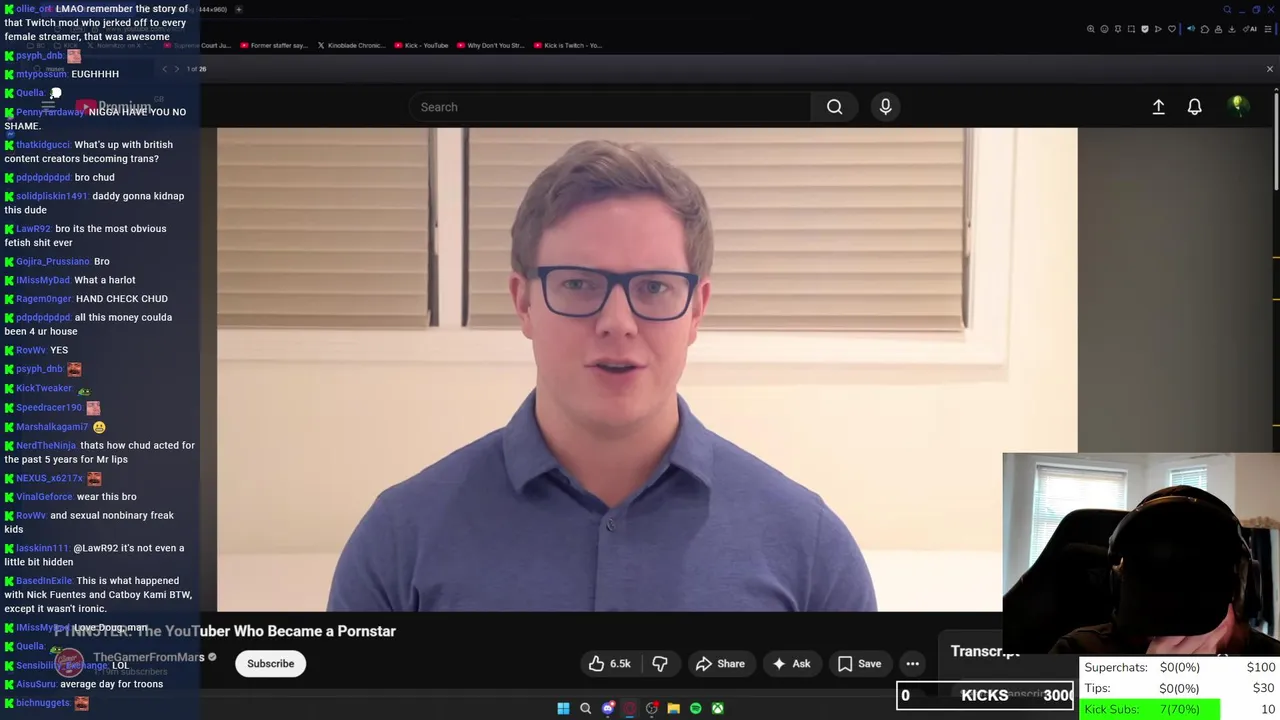Click the page vertical scrollbar
The width and height of the screenshot is (1280, 720).
click(x=1275, y=140)
